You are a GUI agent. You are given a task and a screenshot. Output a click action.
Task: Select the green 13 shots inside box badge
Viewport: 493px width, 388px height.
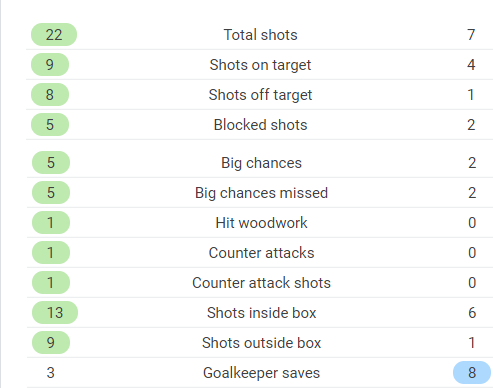[x=55, y=313]
